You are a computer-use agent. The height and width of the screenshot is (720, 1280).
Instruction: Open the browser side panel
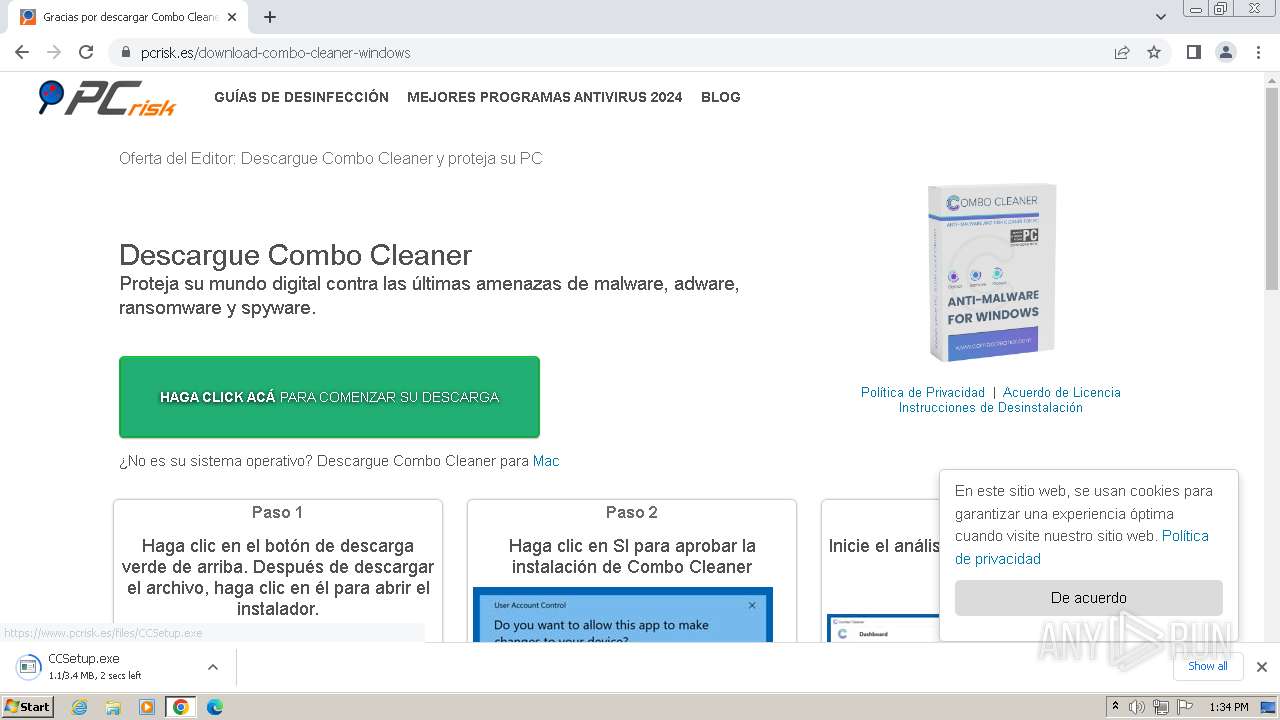[x=1194, y=53]
